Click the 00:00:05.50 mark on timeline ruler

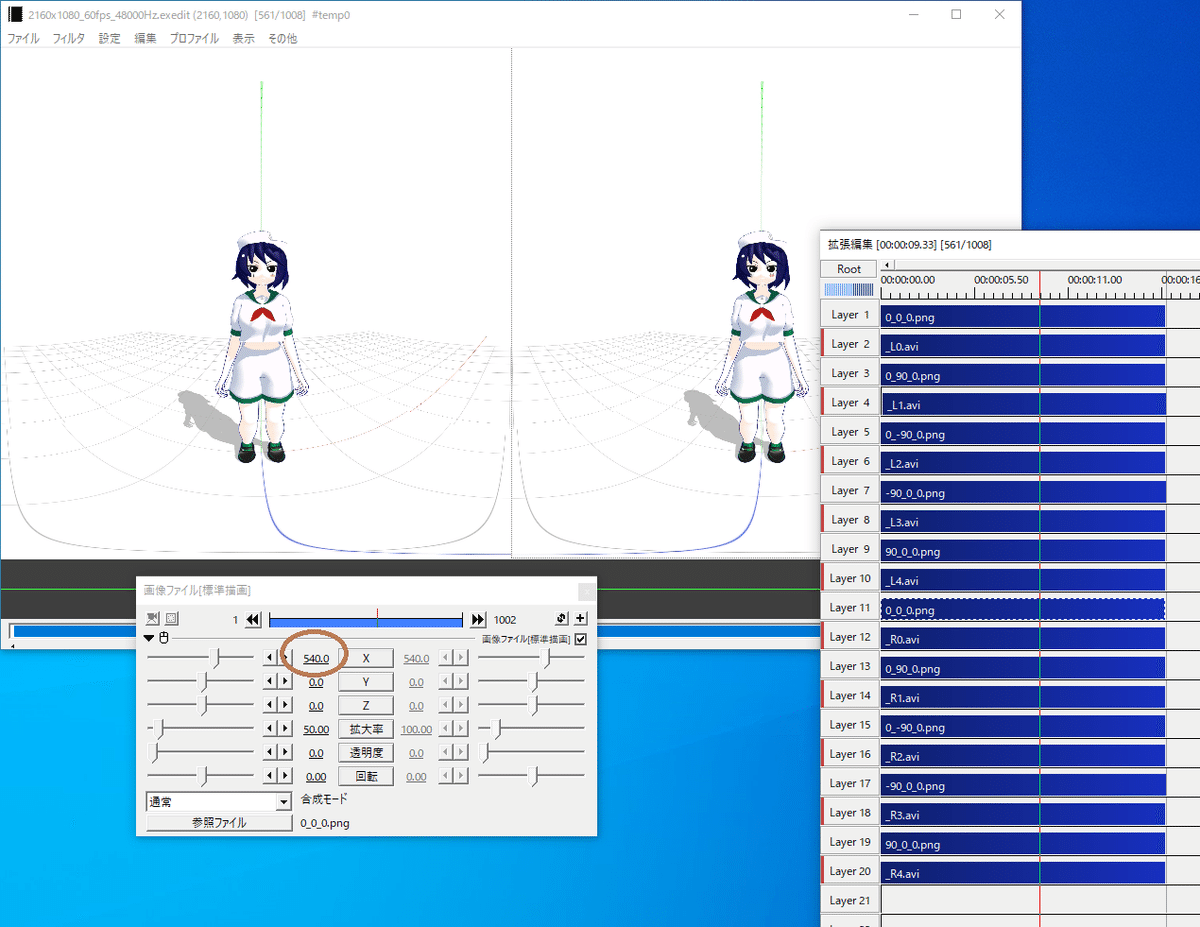(x=1001, y=280)
